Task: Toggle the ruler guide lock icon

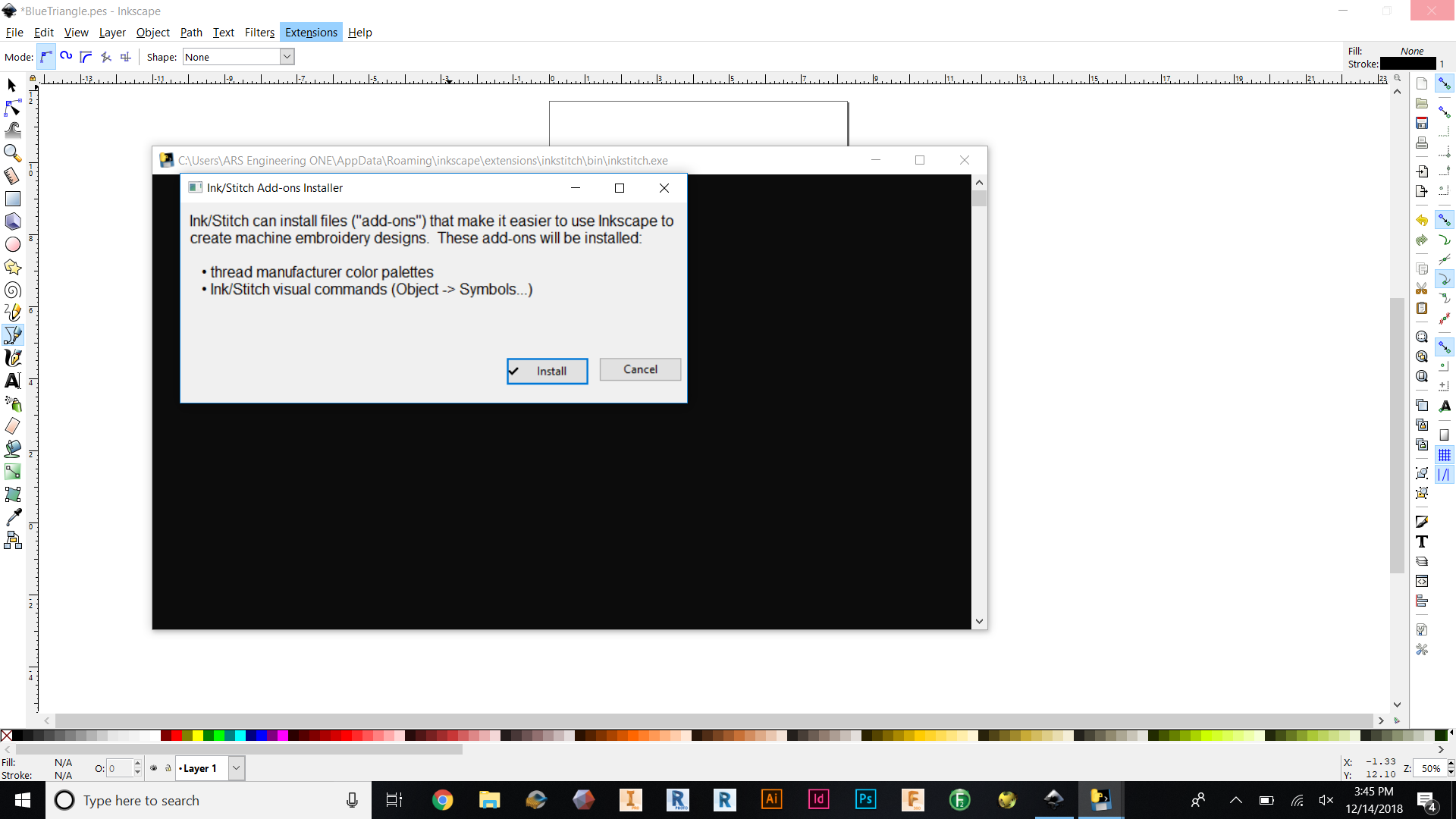Action: pos(33,78)
